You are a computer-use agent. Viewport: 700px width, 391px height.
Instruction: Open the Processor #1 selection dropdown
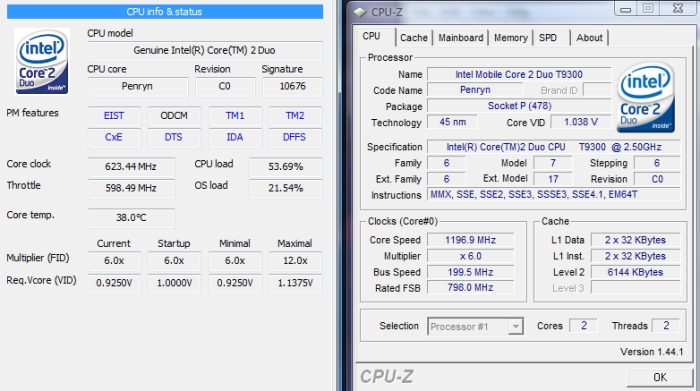pyautogui.click(x=475, y=327)
